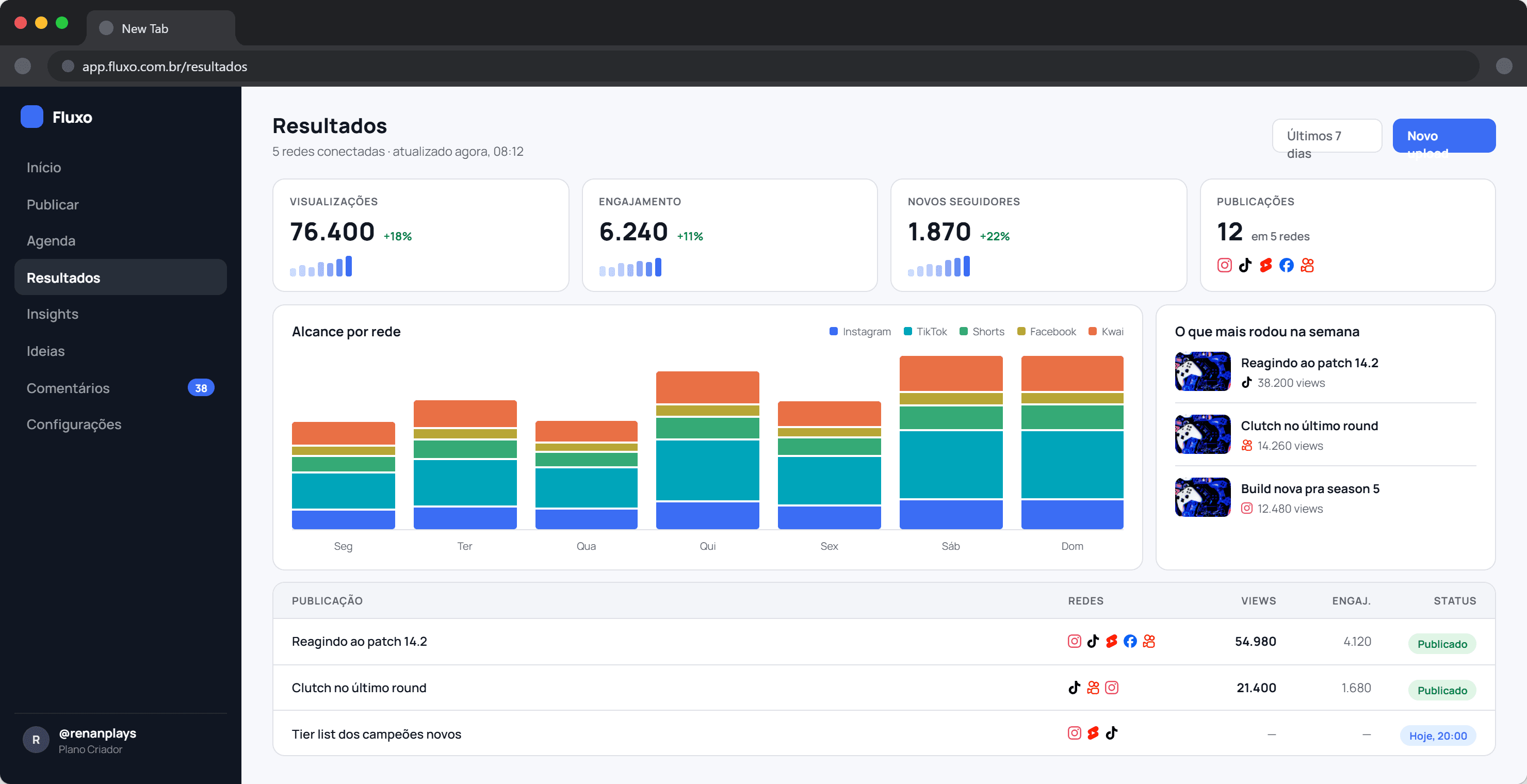Click the Fluxo logo icon in sidebar
The height and width of the screenshot is (784, 1527).
click(32, 117)
